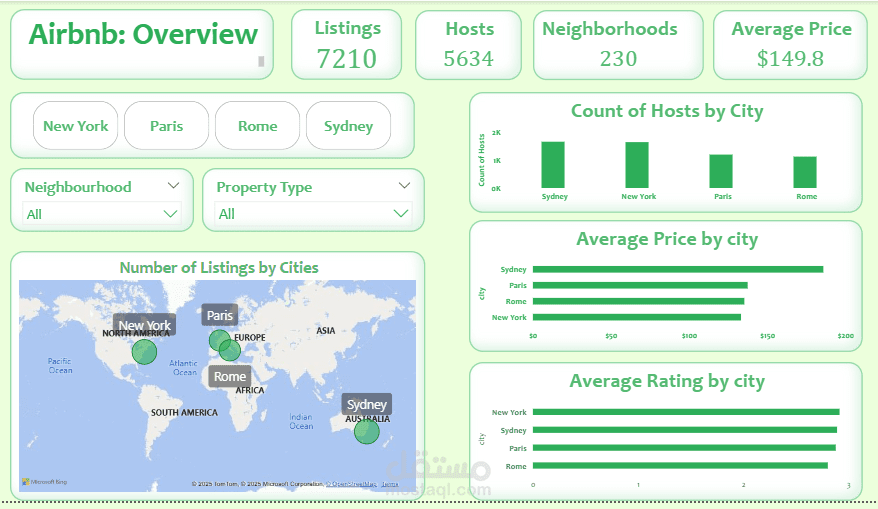Select the Rome map label
The width and height of the screenshot is (878, 509).
point(230,376)
